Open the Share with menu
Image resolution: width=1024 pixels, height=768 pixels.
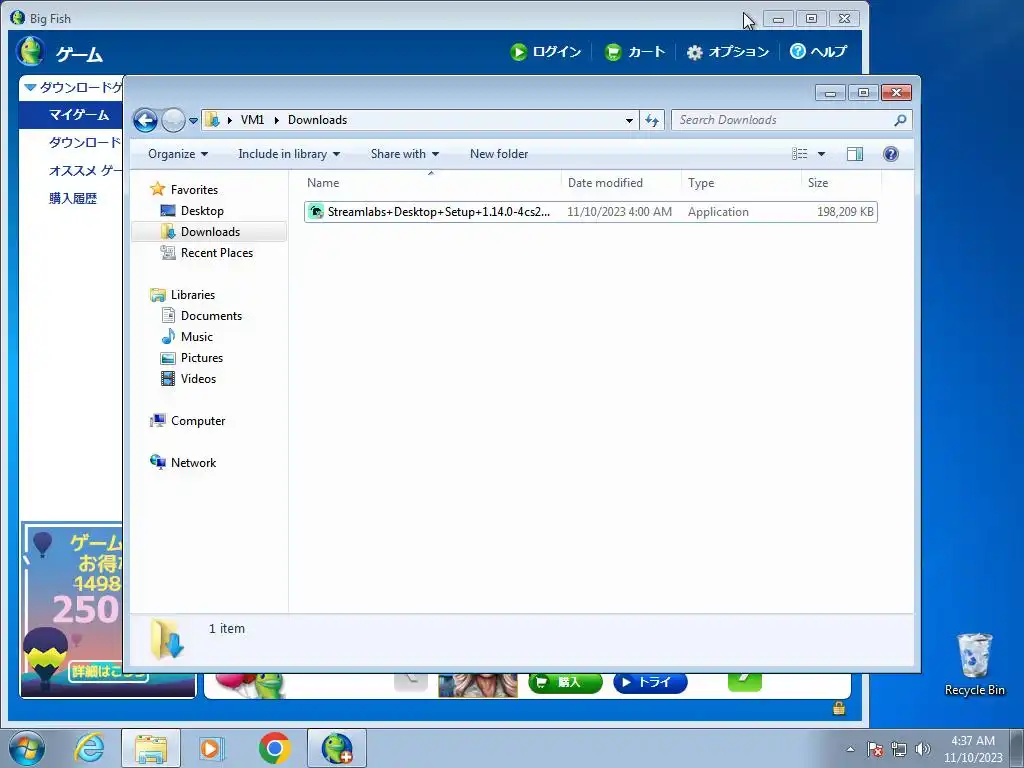click(x=405, y=154)
